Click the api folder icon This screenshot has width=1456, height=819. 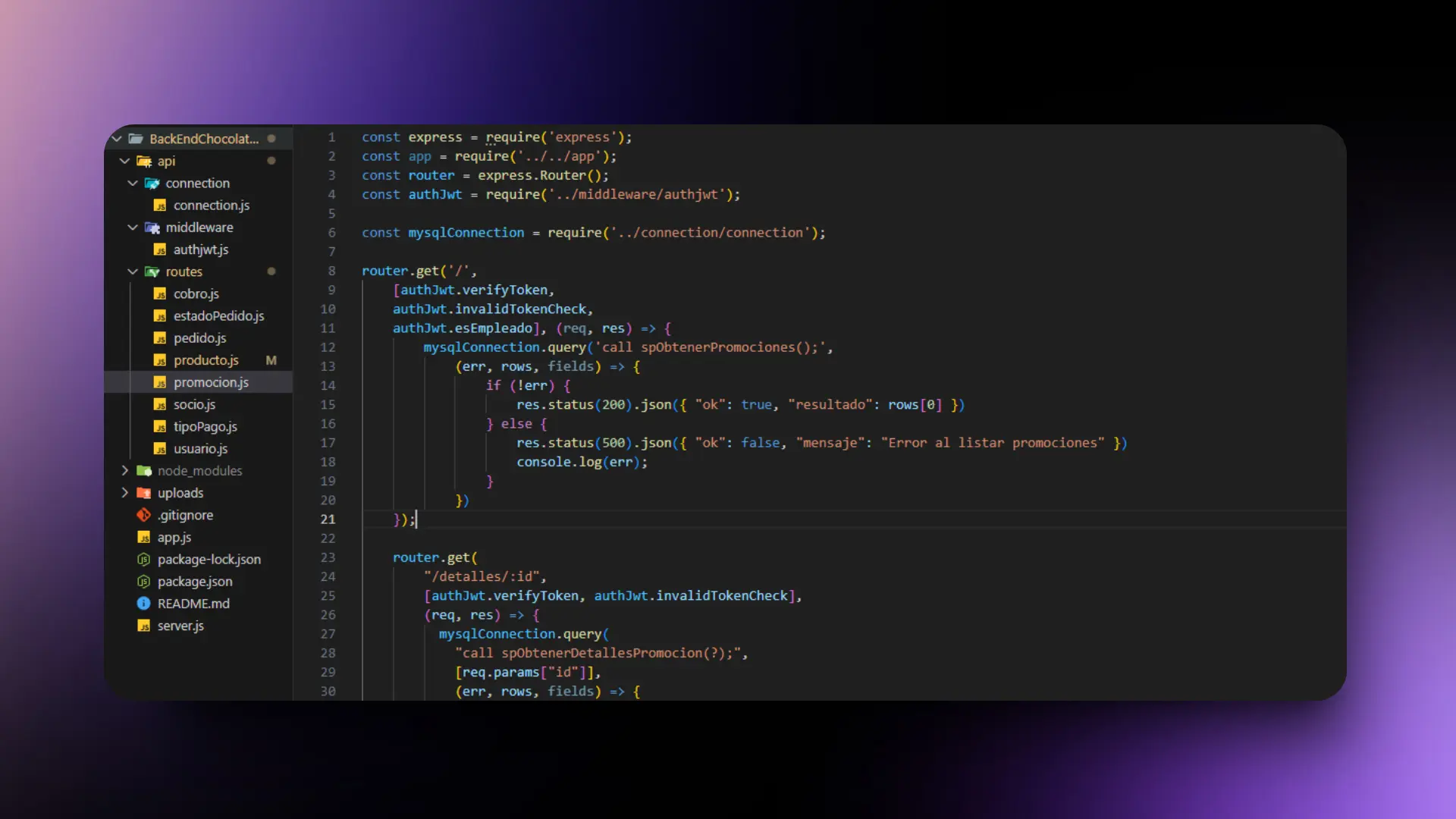pyautogui.click(x=144, y=161)
